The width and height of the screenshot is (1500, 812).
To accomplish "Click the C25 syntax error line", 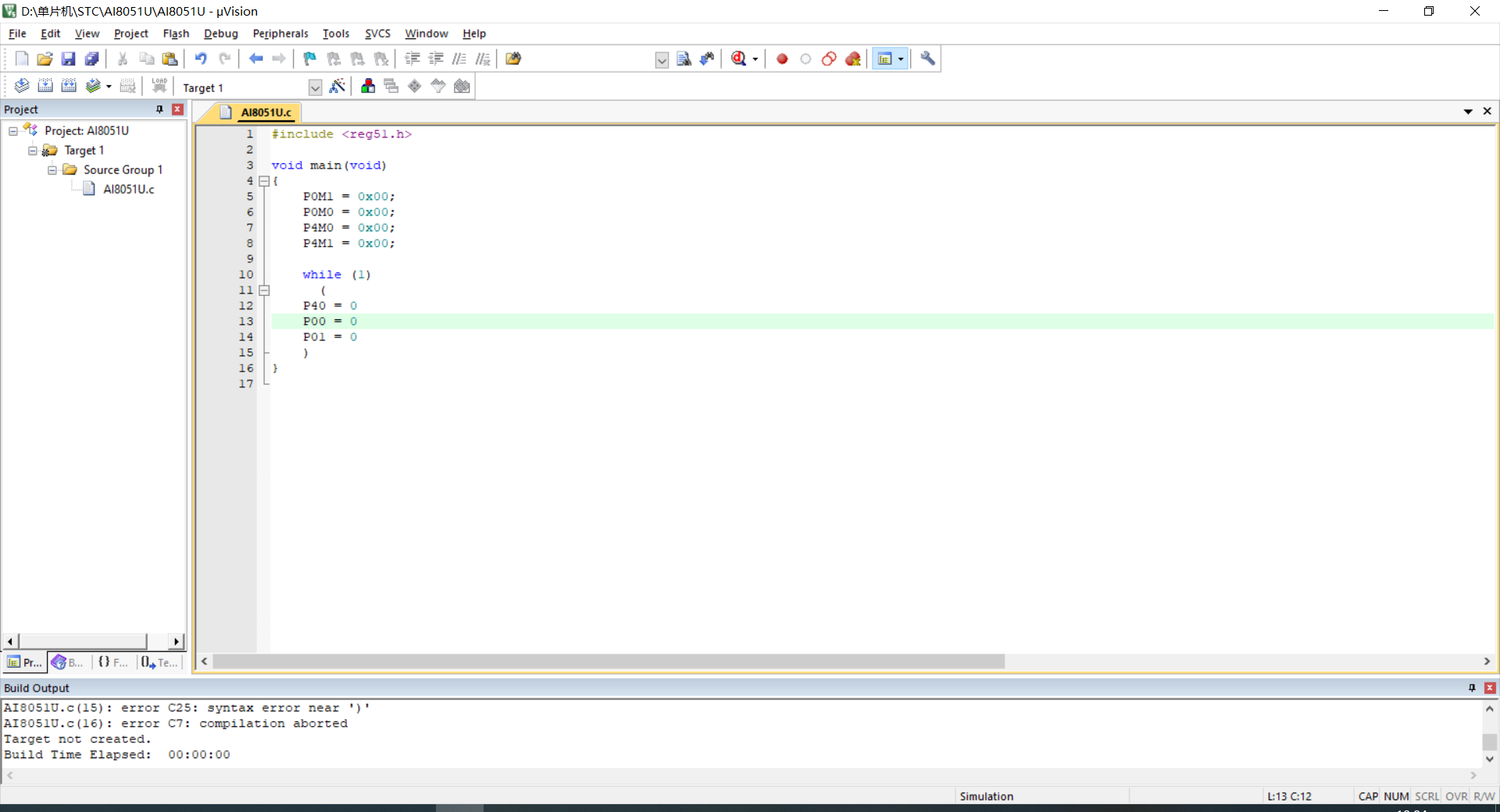I will coord(187,708).
